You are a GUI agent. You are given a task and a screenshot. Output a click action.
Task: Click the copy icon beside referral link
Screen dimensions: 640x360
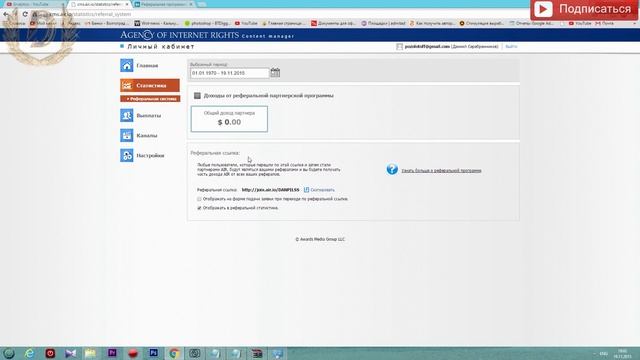pyautogui.click(x=306, y=190)
